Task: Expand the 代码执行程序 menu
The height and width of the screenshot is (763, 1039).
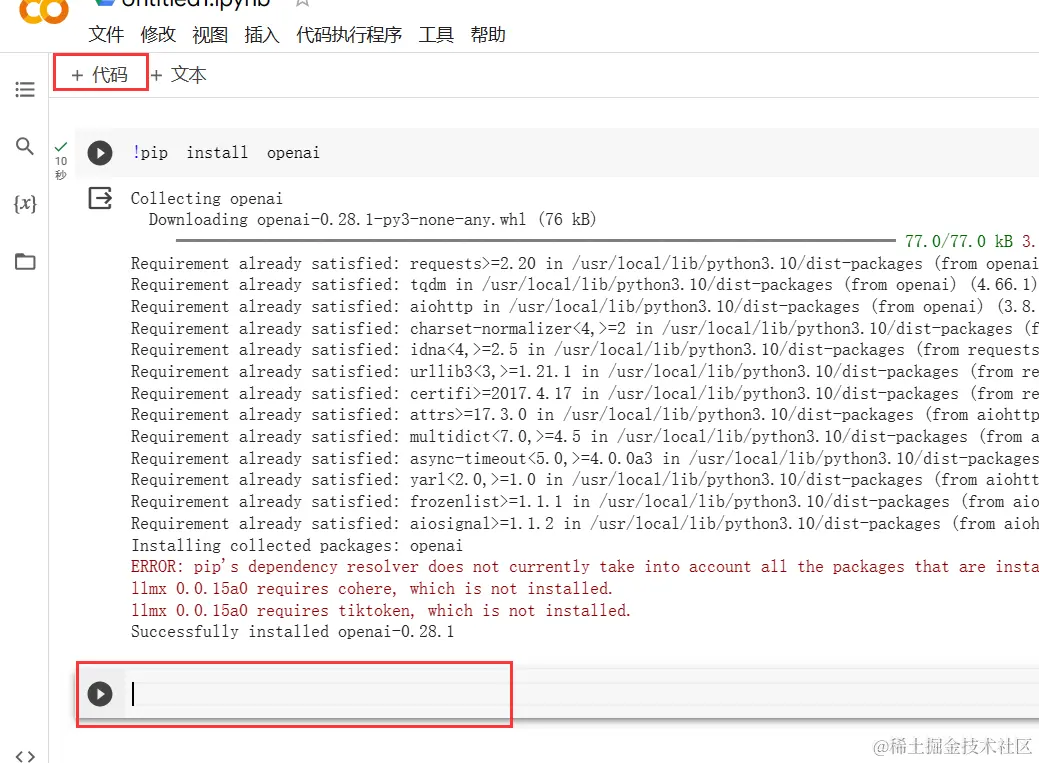Action: tap(349, 35)
